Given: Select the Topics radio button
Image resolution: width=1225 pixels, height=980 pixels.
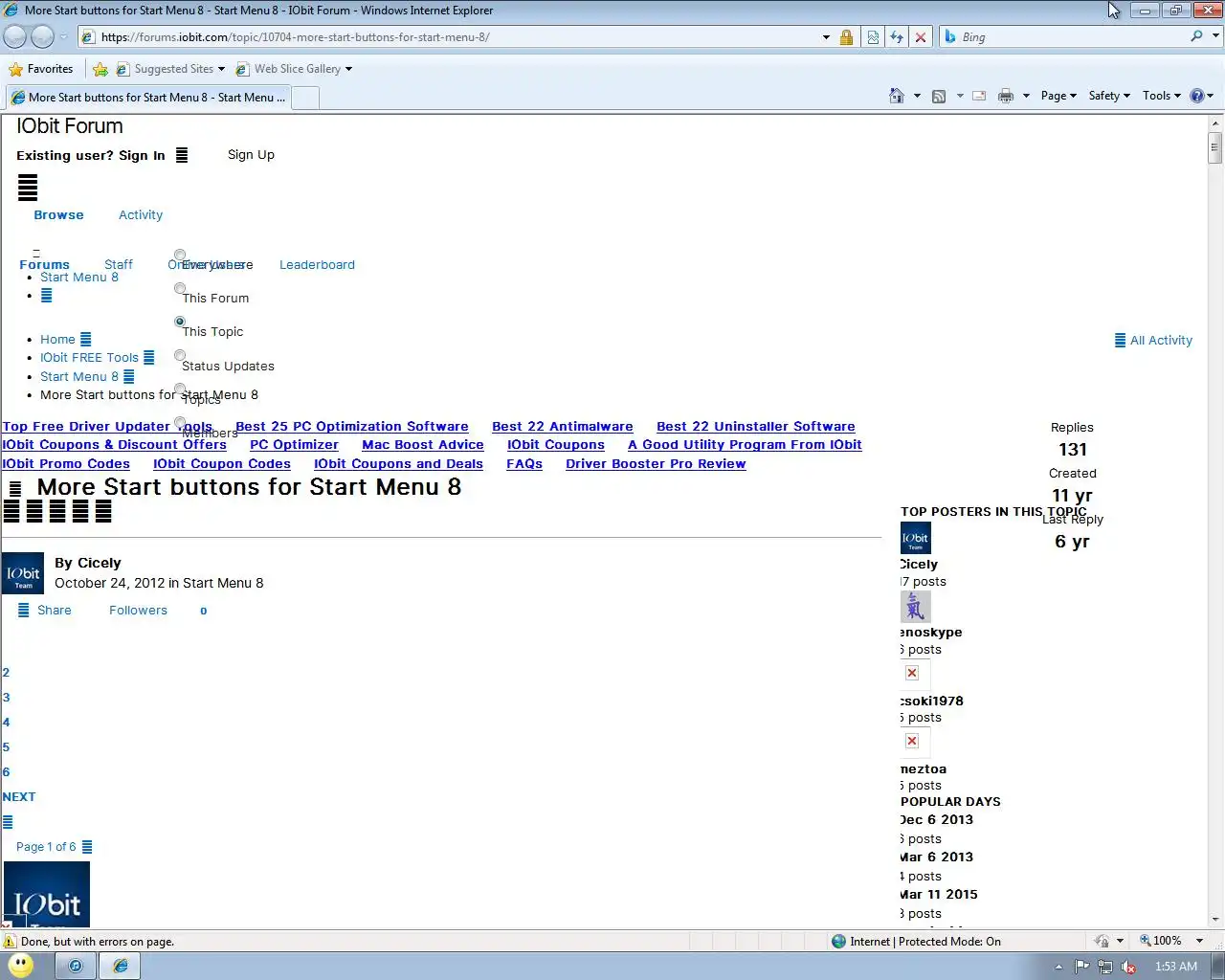Looking at the screenshot, I should pyautogui.click(x=180, y=390).
